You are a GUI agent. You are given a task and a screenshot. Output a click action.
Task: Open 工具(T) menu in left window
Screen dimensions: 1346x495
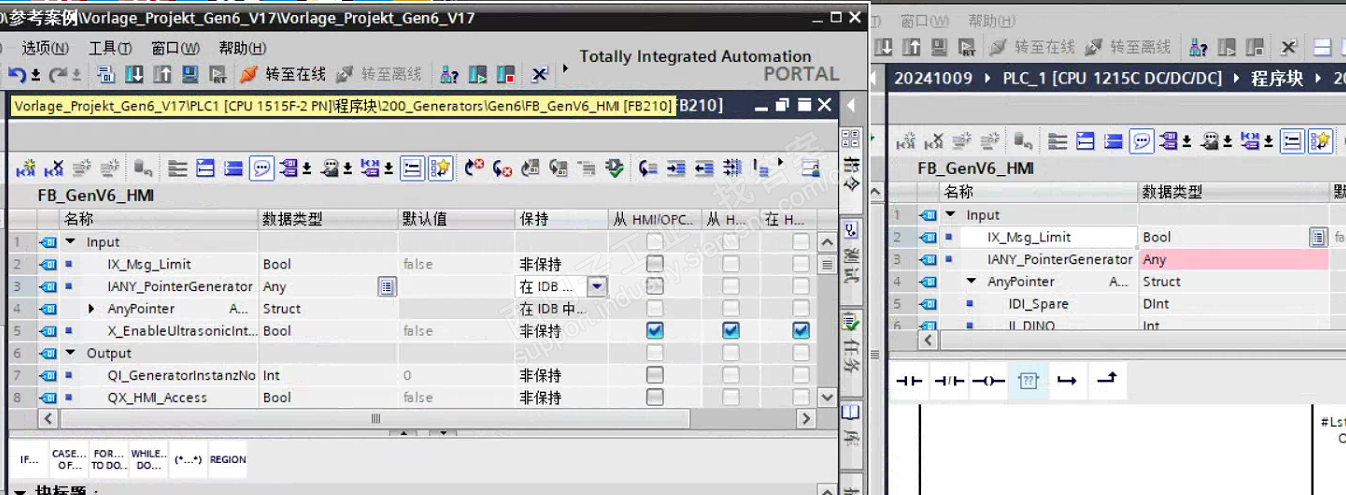click(x=110, y=48)
